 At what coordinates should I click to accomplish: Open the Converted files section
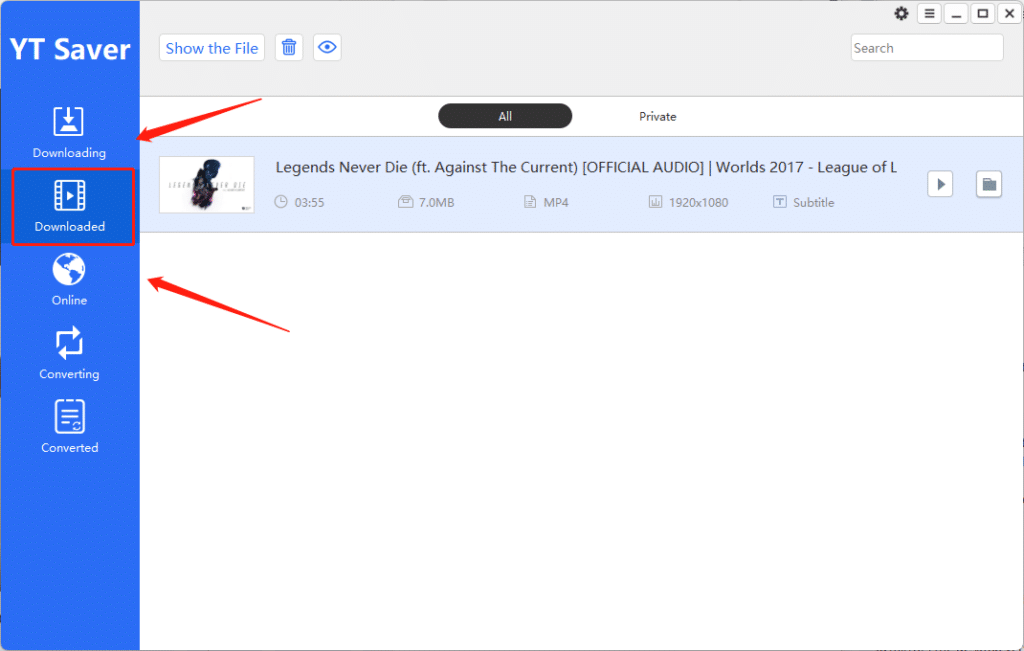click(69, 427)
